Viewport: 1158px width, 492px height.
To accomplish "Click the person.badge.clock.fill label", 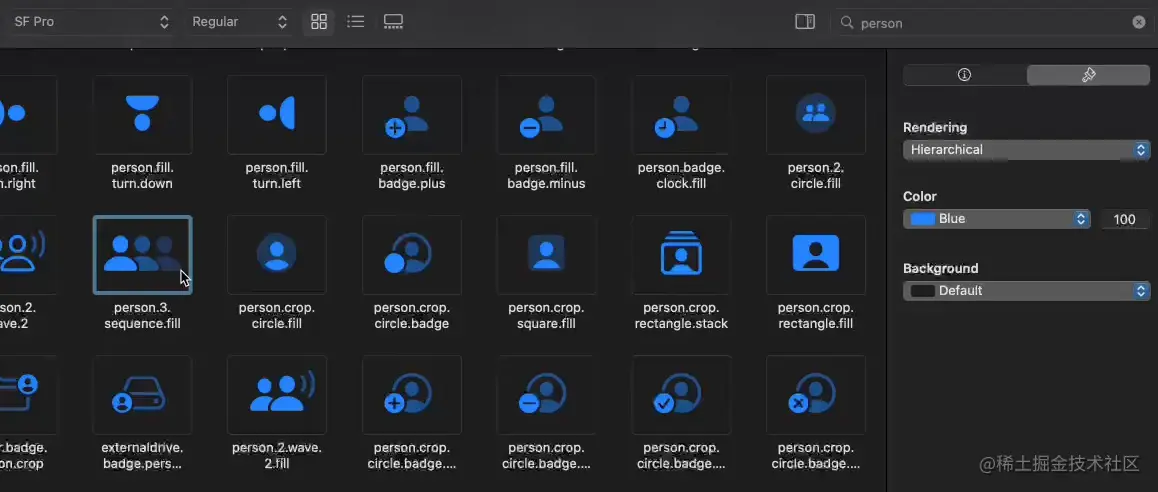I will 681,176.
